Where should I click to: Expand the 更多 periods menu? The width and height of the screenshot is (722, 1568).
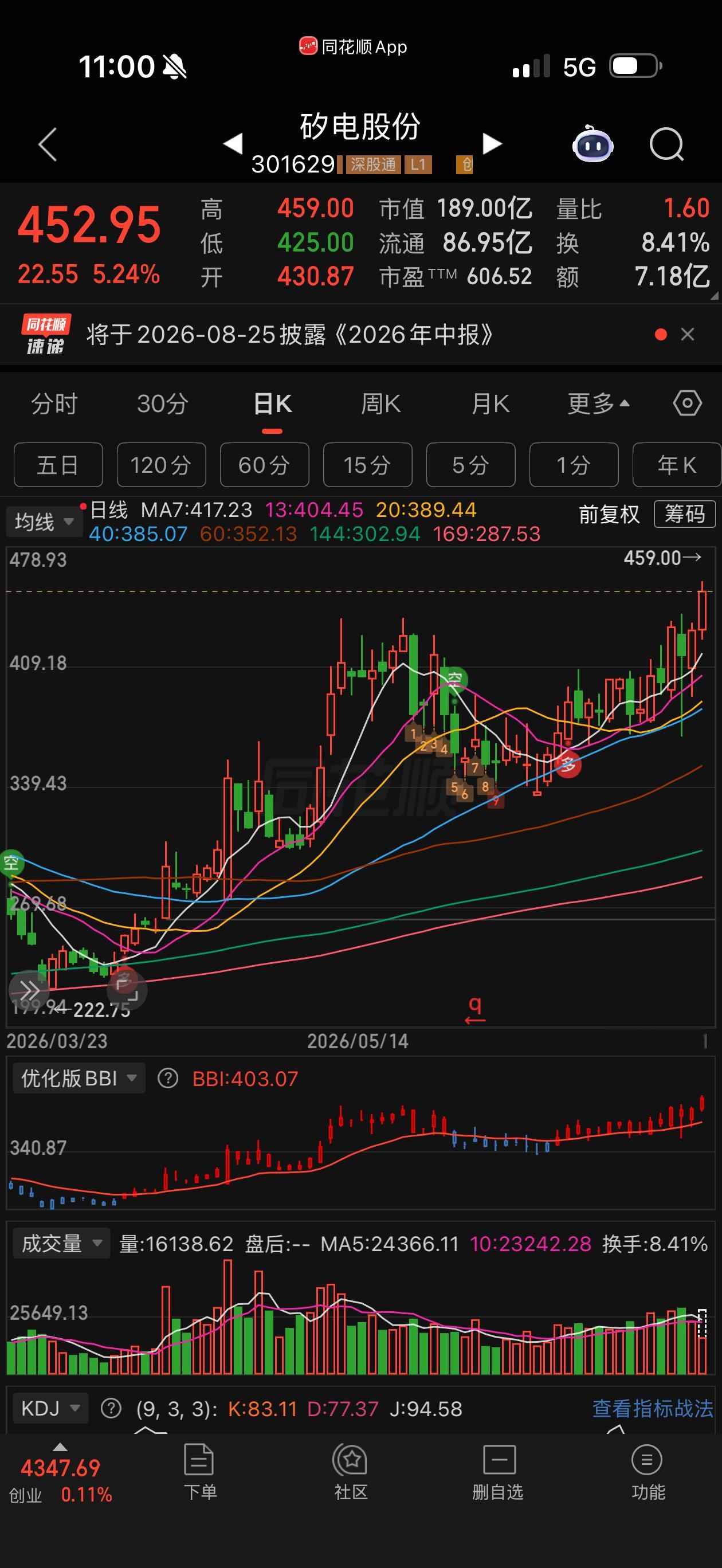(x=598, y=403)
